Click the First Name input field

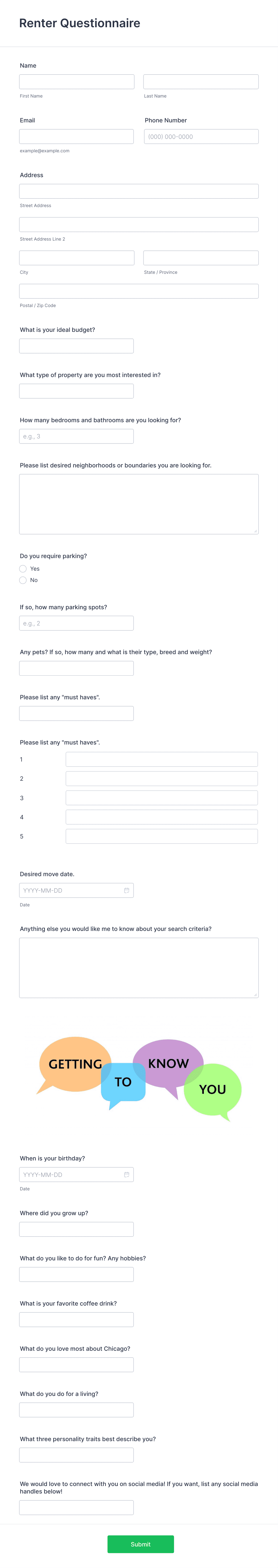(76, 81)
